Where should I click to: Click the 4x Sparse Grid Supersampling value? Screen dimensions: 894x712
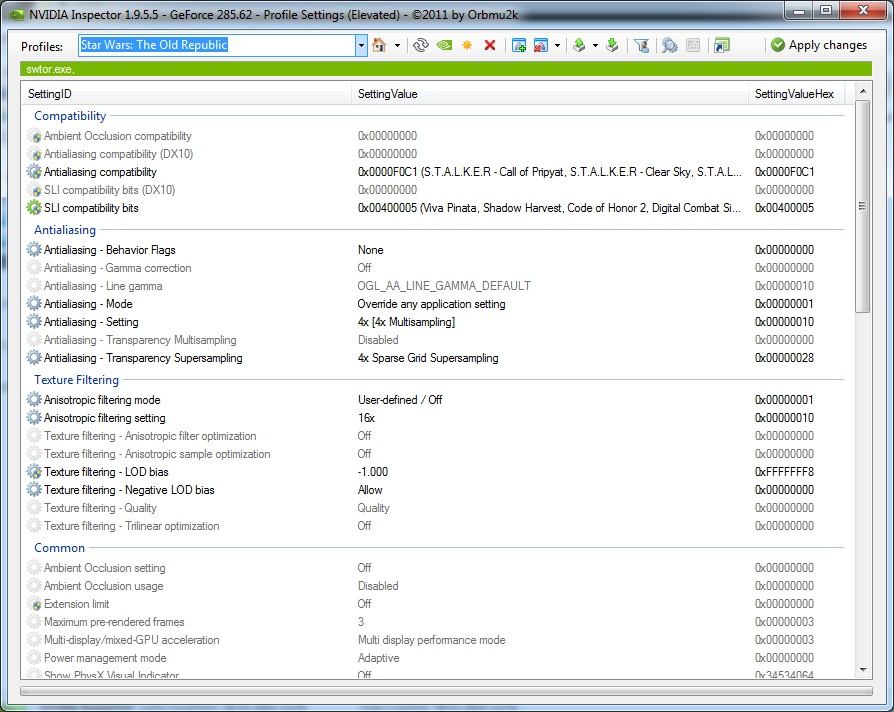click(x=428, y=358)
